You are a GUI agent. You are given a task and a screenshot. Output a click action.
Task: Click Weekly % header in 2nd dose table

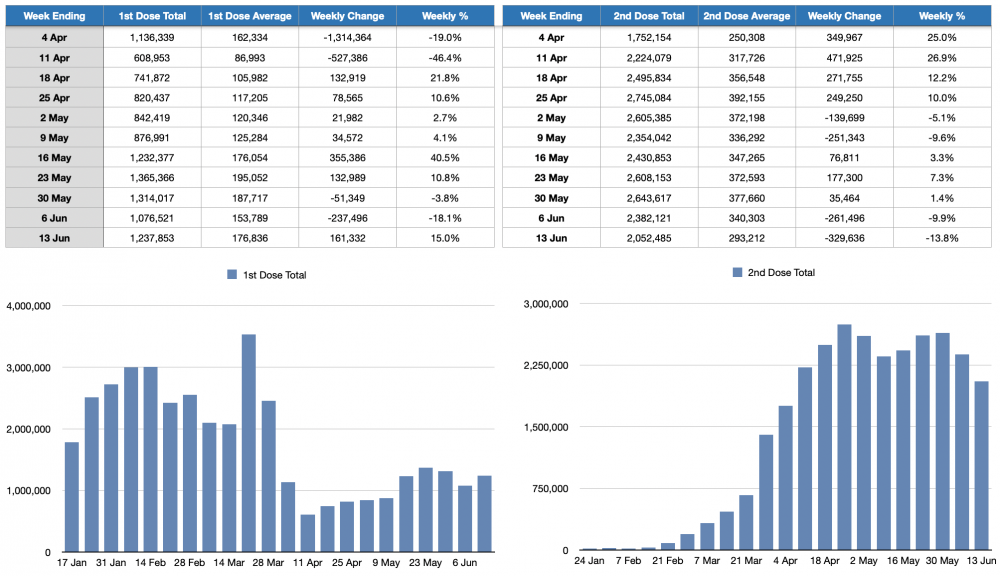click(x=942, y=16)
